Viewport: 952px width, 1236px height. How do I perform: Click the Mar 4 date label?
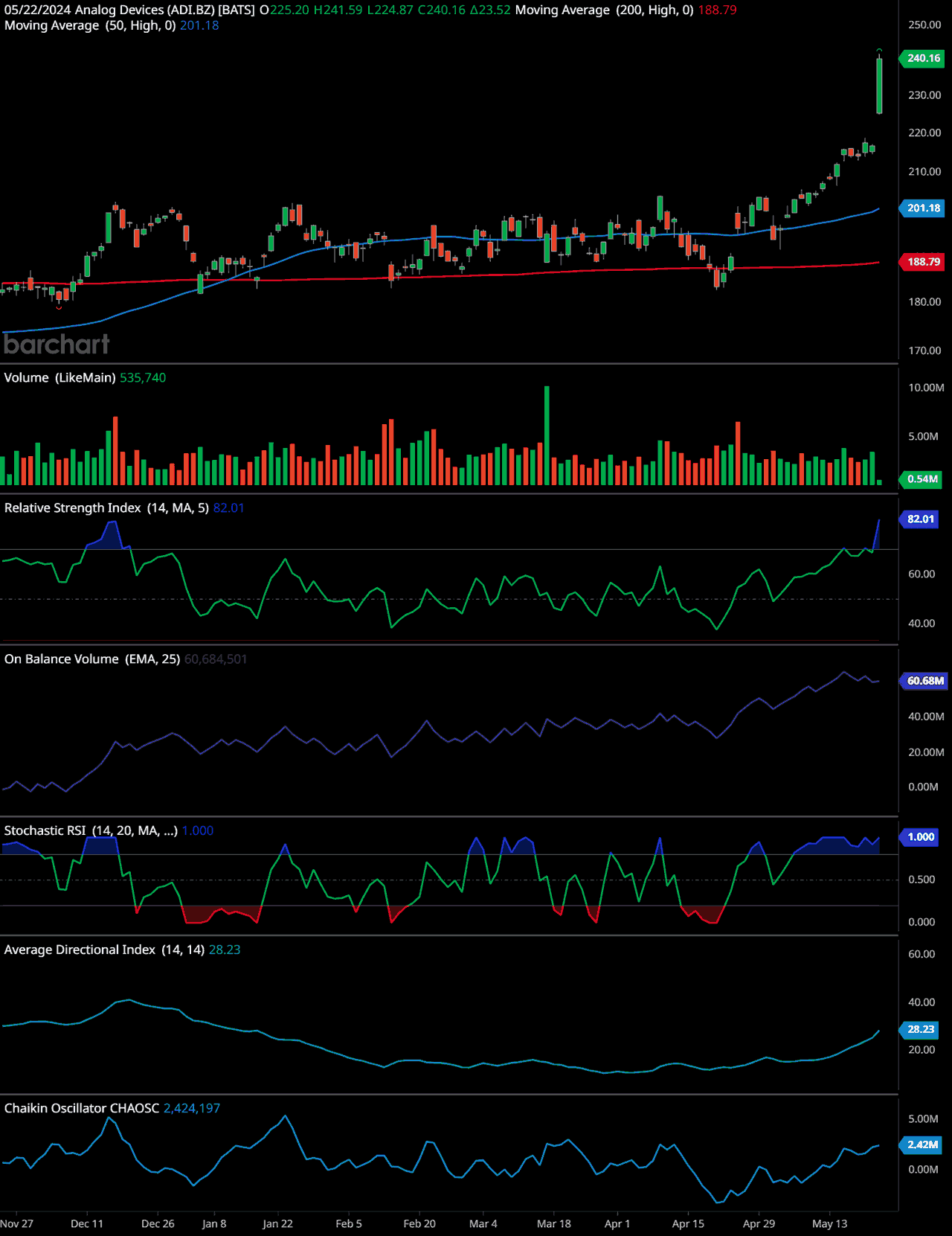[x=483, y=1224]
